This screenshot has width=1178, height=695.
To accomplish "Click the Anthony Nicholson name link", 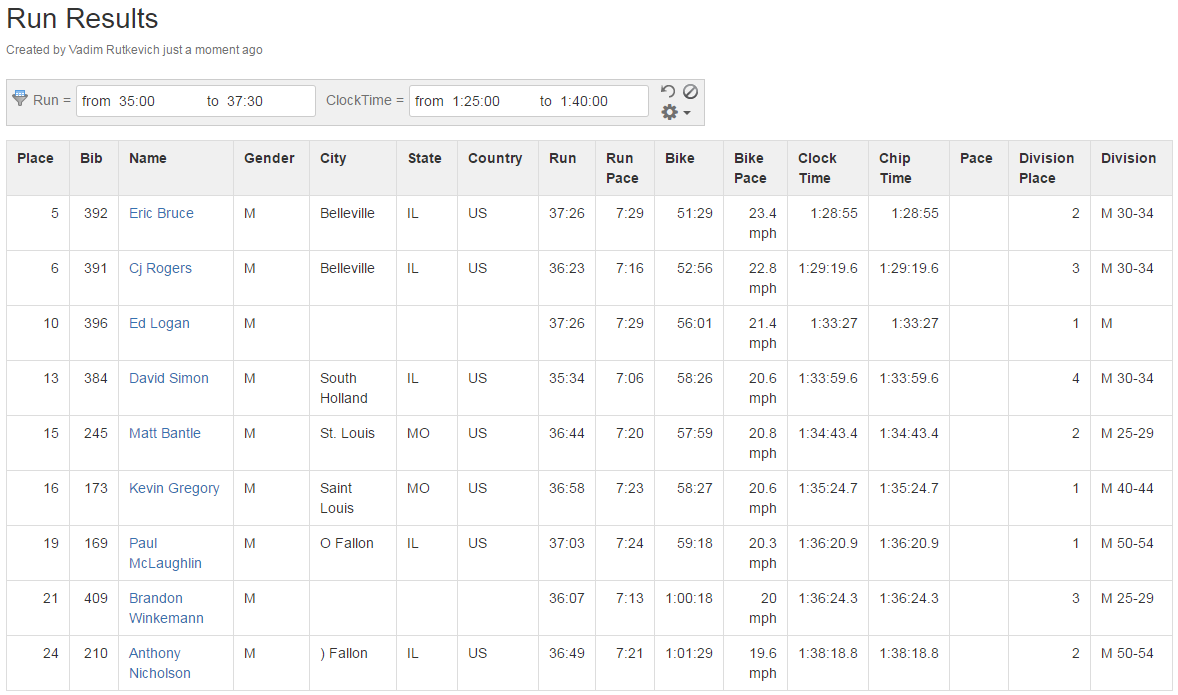I will point(159,663).
